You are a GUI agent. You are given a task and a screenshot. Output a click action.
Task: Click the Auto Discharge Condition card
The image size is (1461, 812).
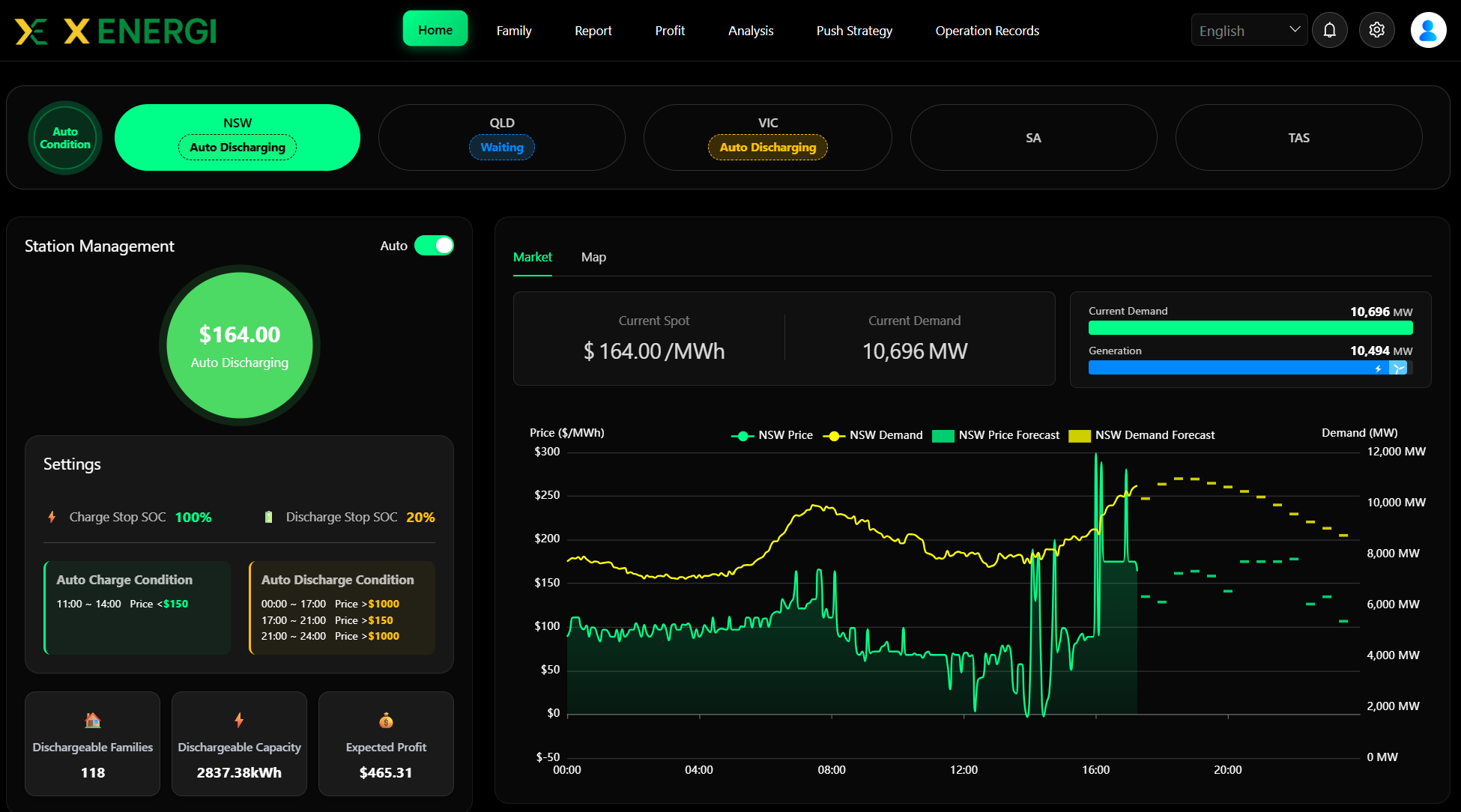pos(342,608)
